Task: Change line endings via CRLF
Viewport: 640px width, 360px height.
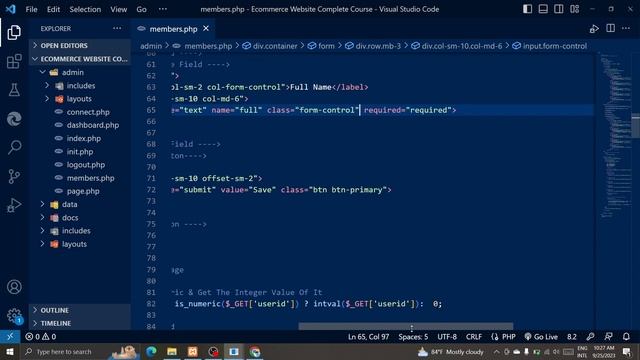Action: (473, 337)
